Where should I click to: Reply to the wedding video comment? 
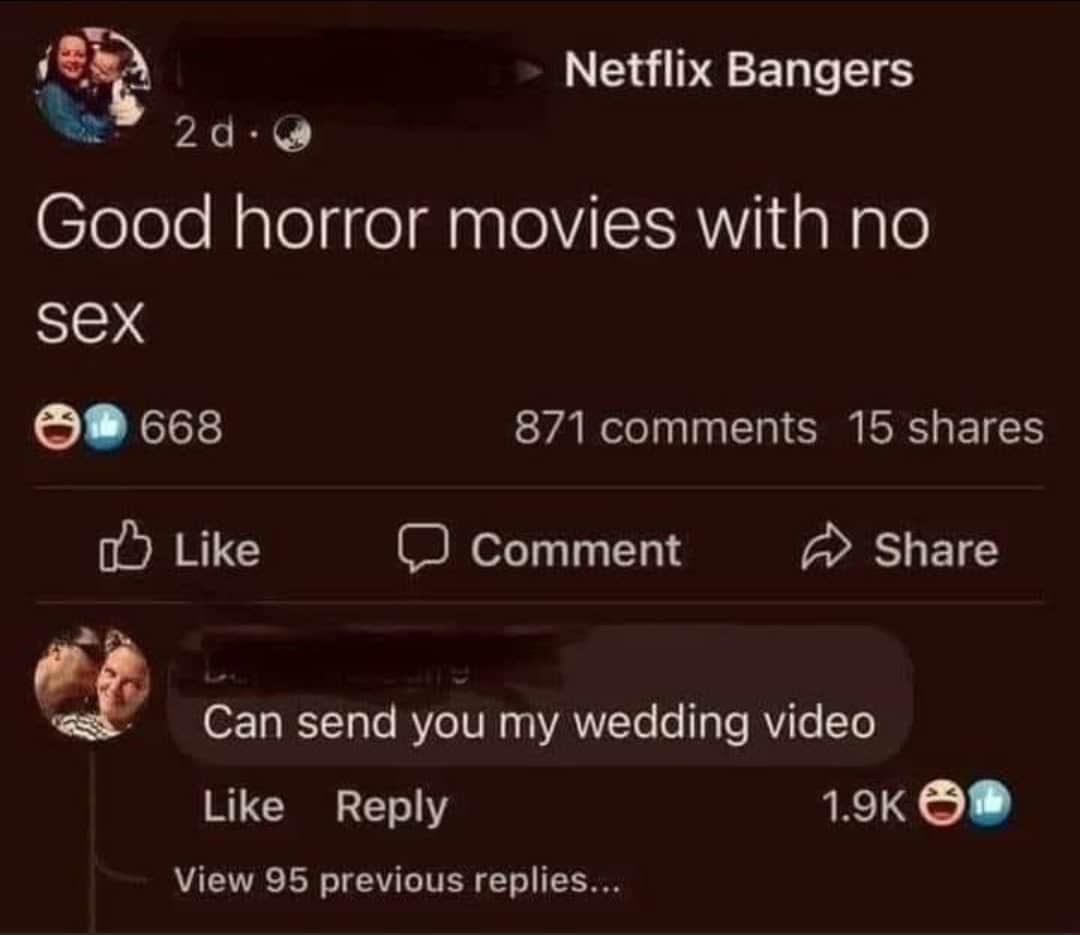[x=392, y=808]
